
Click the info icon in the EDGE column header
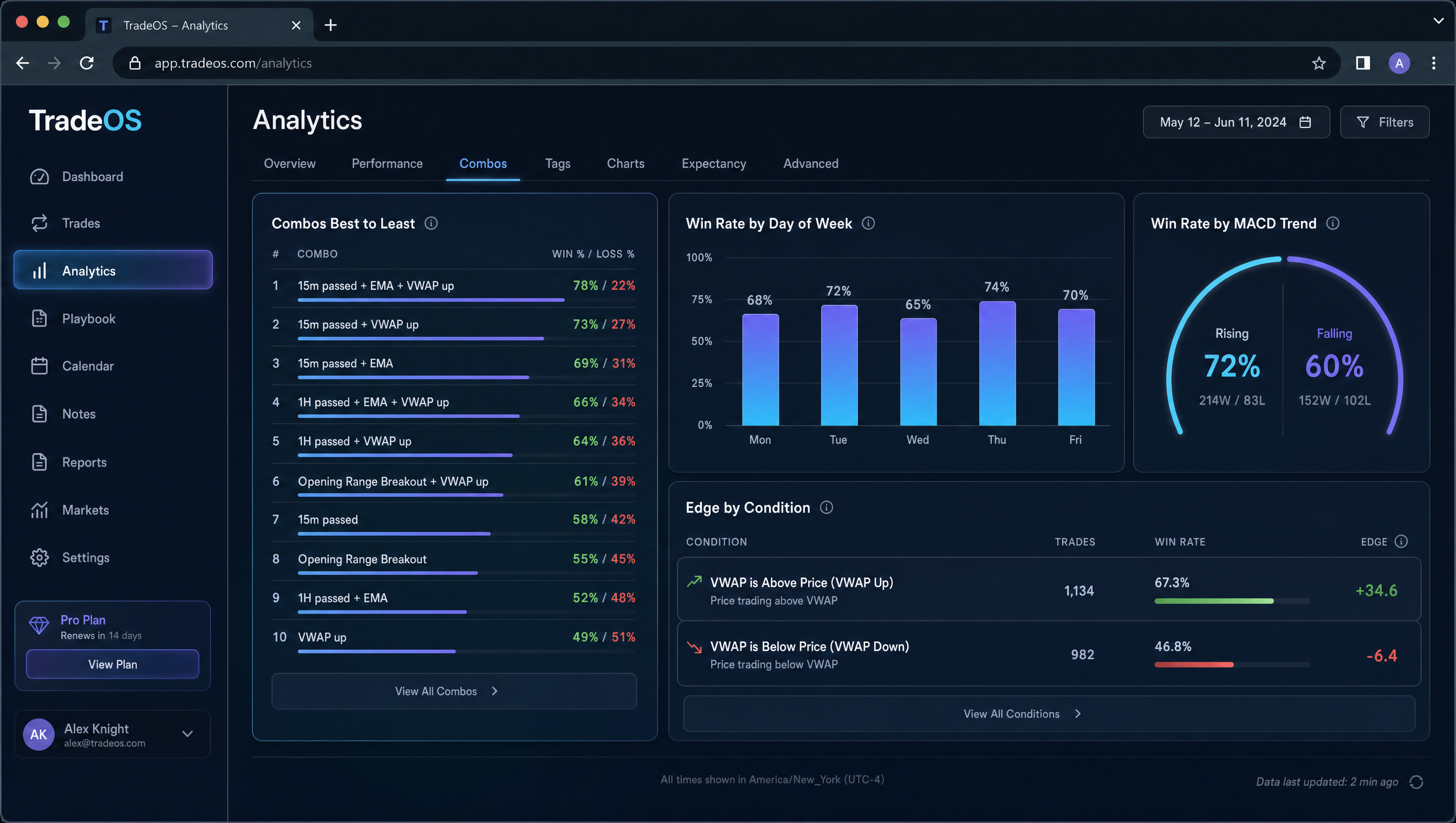[x=1401, y=541]
